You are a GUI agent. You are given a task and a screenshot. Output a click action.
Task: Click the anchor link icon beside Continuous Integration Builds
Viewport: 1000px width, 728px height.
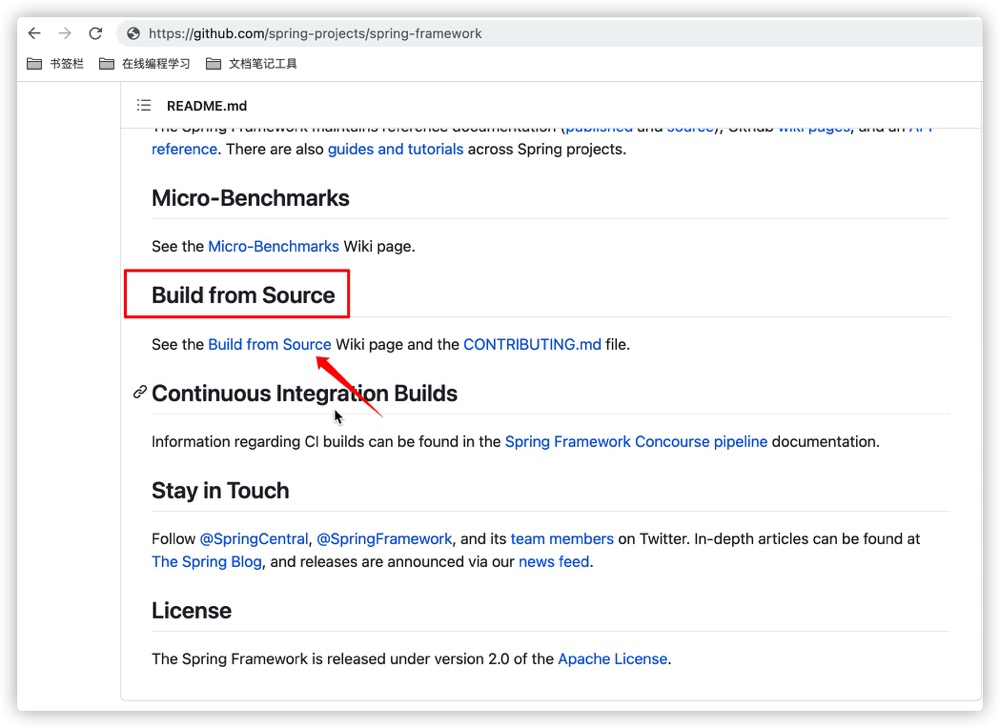tap(140, 392)
